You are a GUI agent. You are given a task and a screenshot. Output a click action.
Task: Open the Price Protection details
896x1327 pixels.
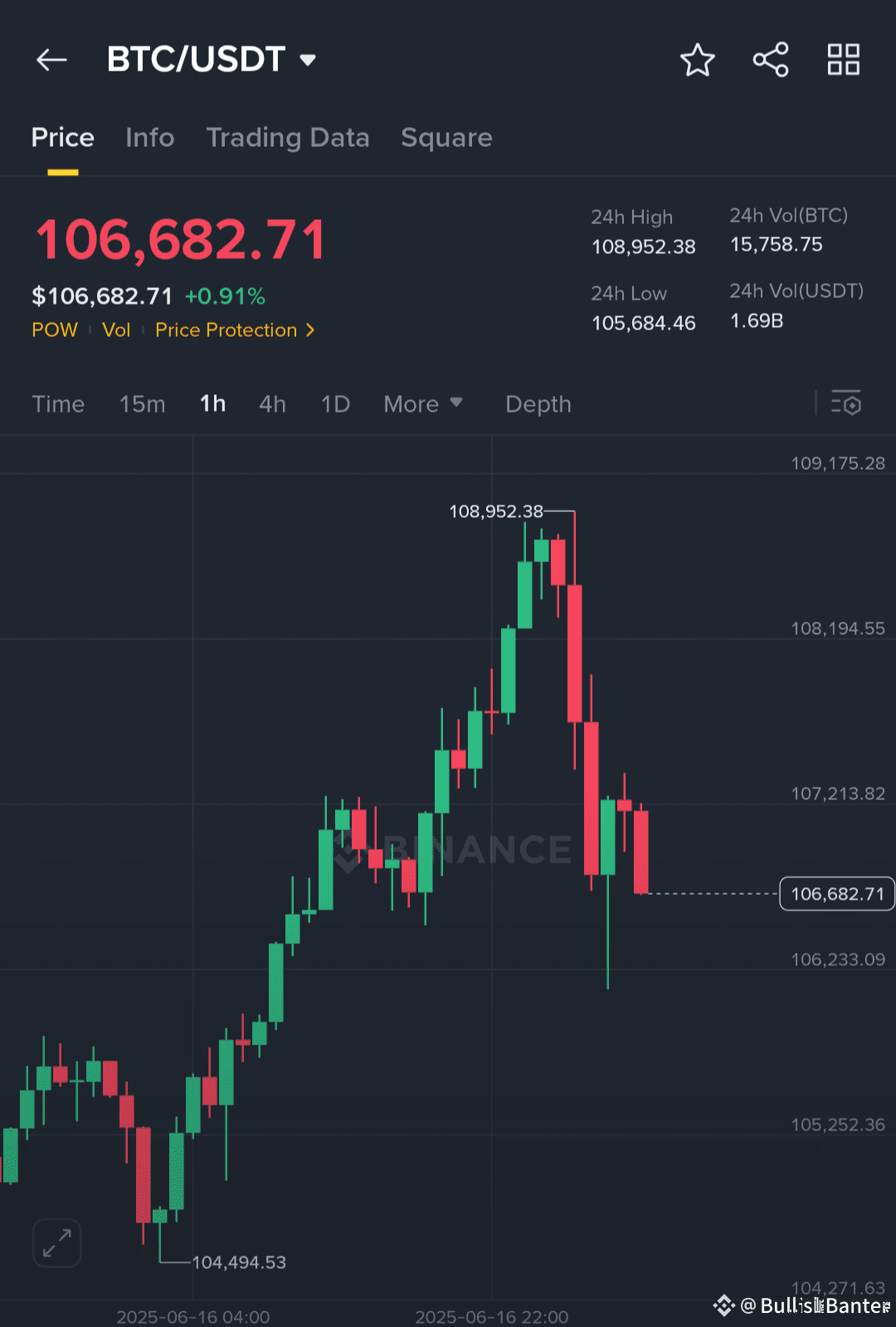pos(235,330)
